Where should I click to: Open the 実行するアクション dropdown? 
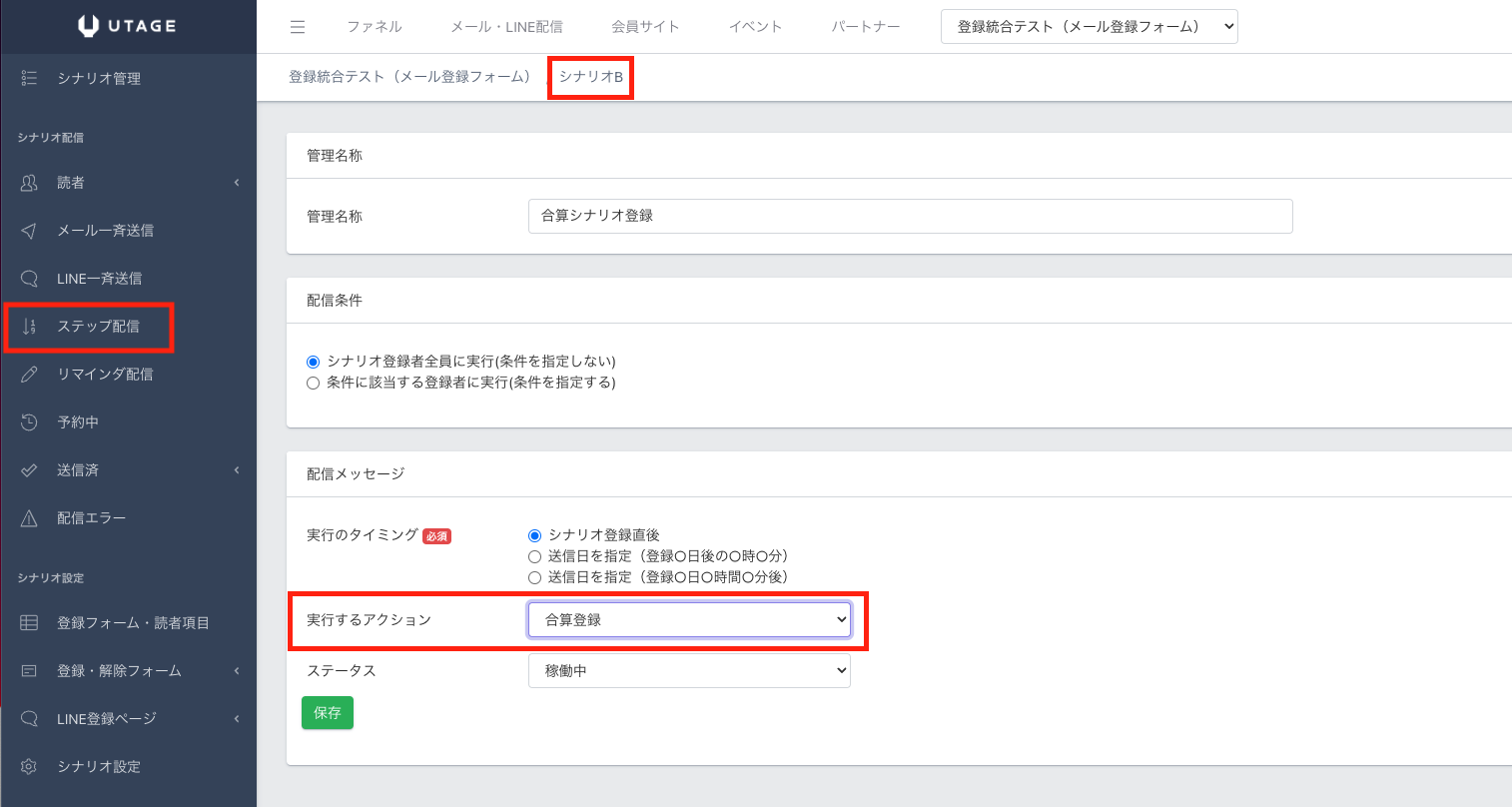(689, 620)
